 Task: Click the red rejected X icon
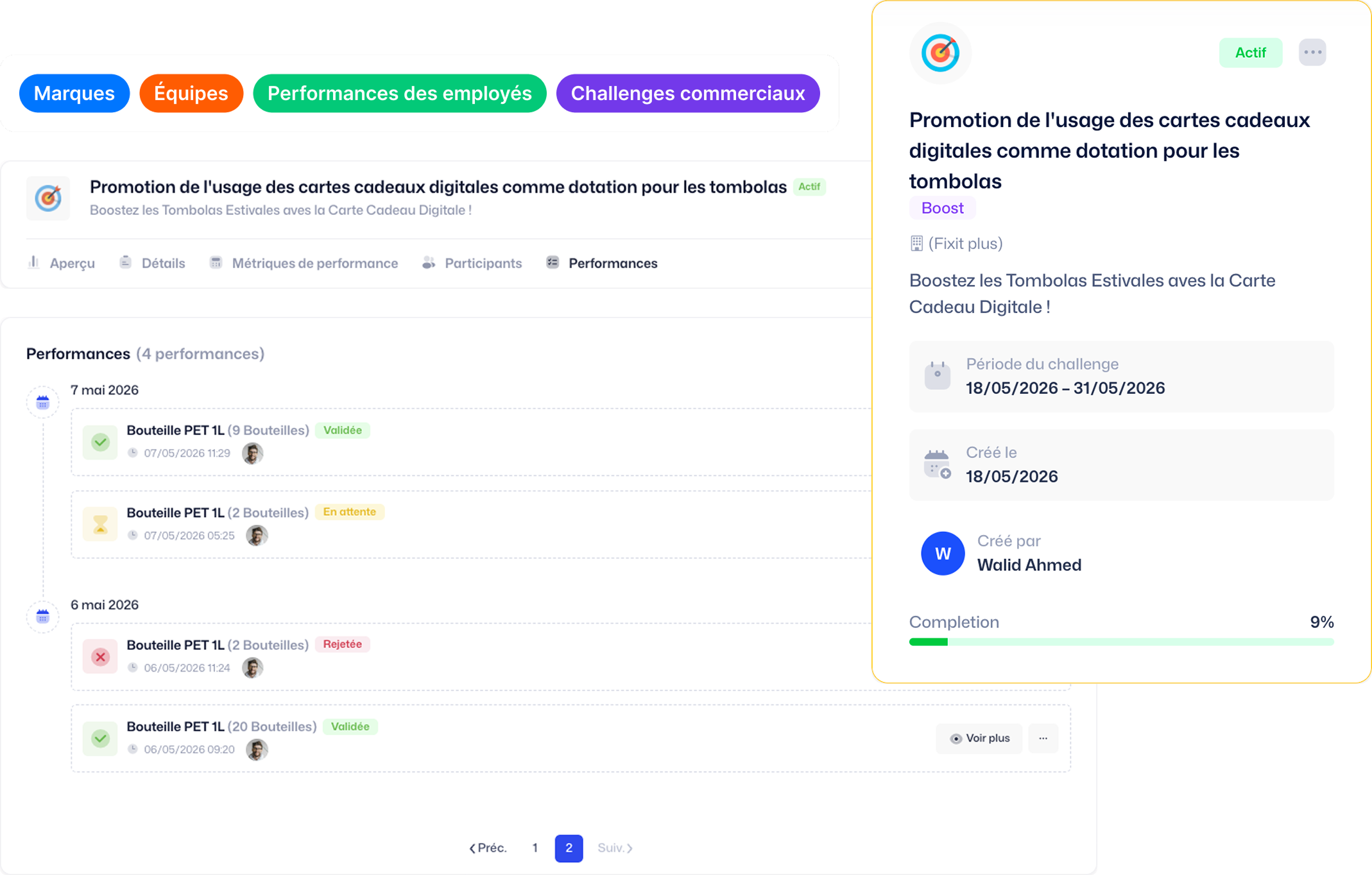(x=100, y=656)
